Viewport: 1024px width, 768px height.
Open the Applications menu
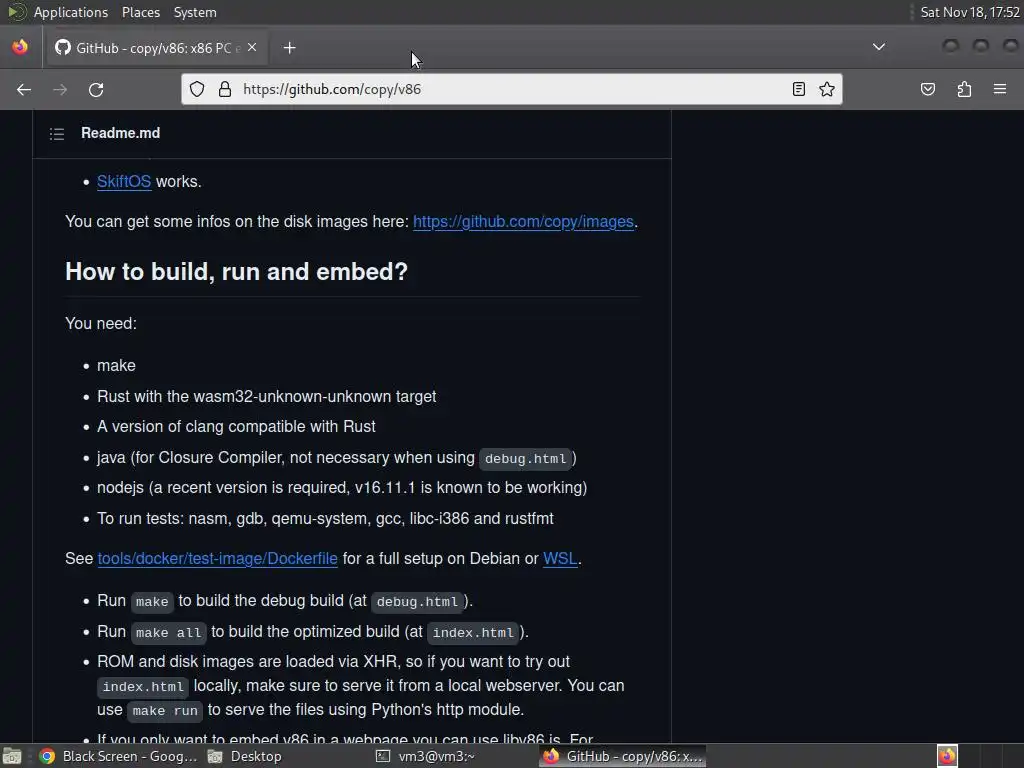pyautogui.click(x=71, y=12)
